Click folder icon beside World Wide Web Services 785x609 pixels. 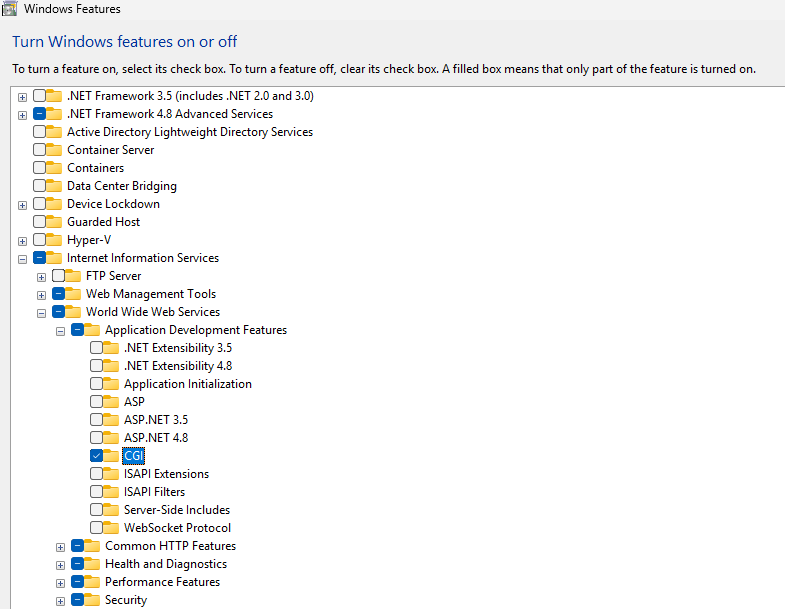[x=73, y=312]
